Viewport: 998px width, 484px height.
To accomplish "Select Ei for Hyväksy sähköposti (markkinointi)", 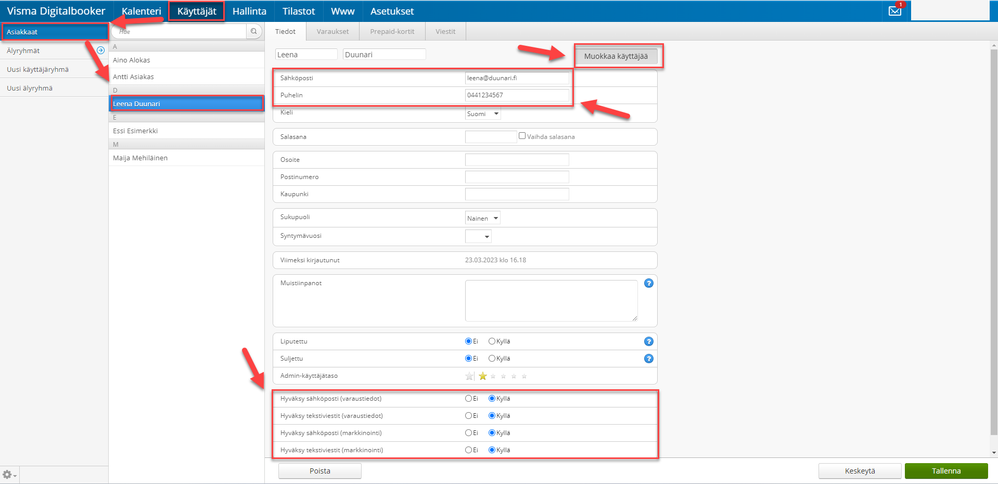I will [468, 433].
